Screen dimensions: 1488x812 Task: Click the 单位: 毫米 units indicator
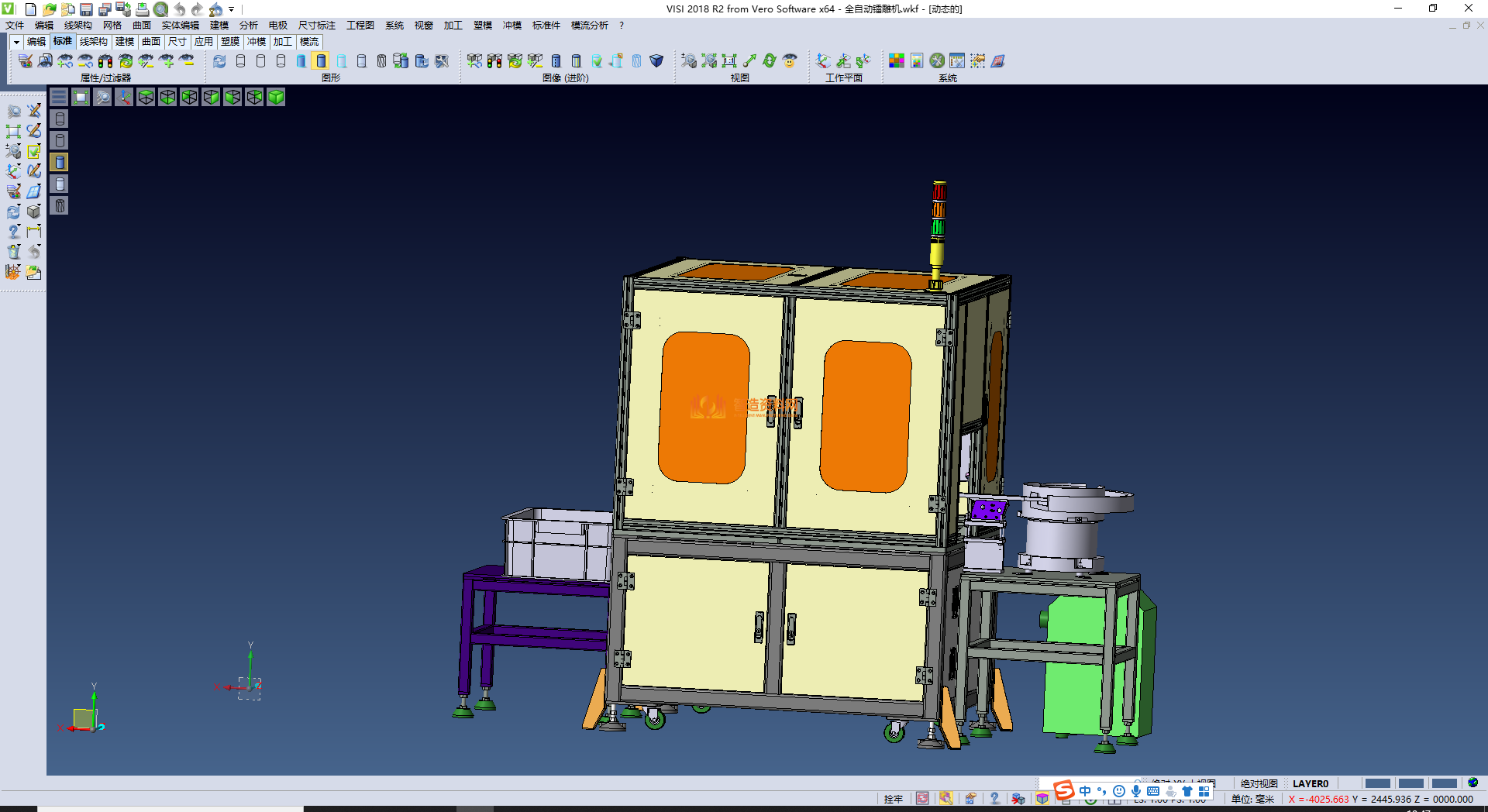click(1252, 799)
